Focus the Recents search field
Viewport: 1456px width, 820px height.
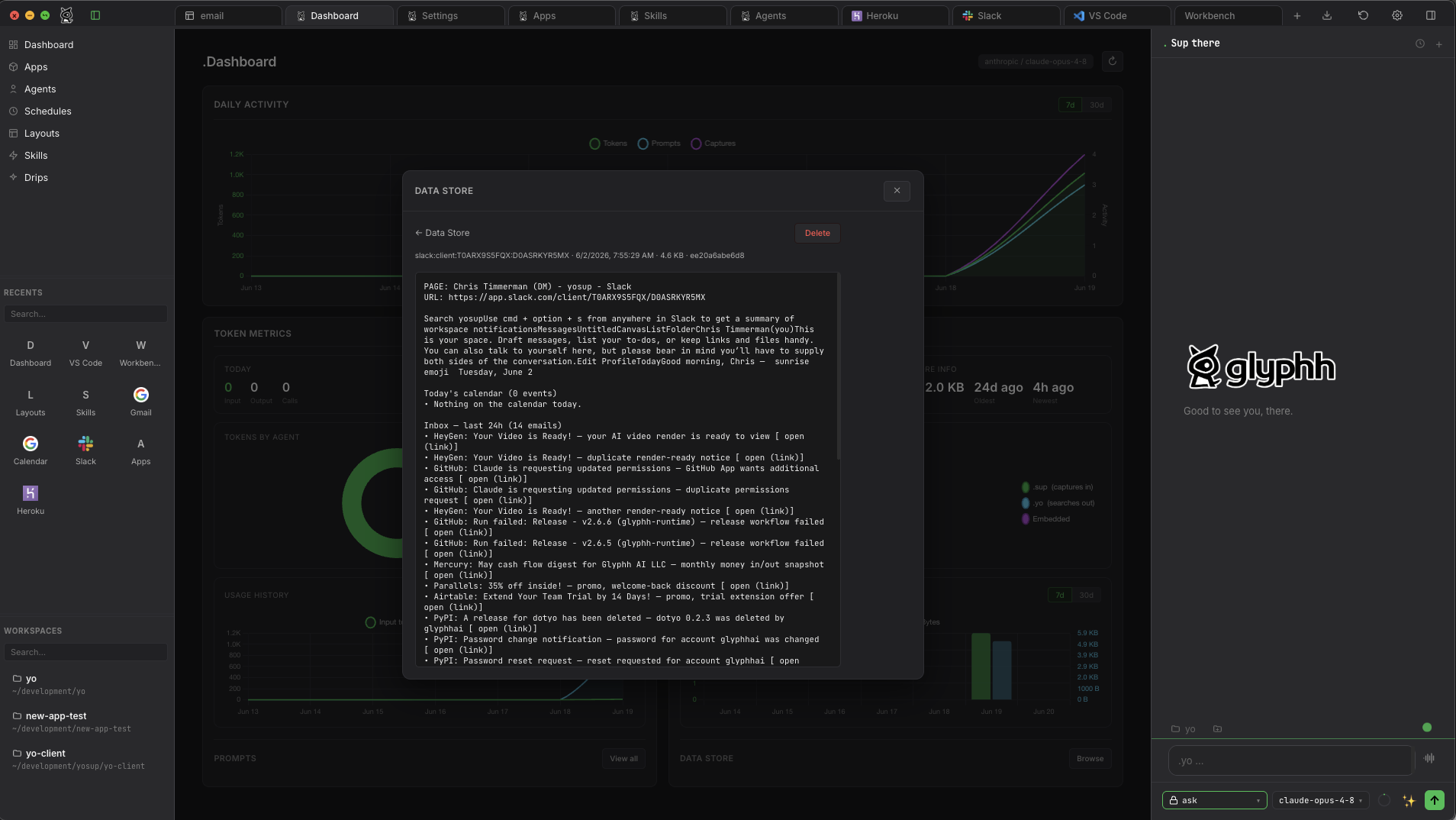85,314
